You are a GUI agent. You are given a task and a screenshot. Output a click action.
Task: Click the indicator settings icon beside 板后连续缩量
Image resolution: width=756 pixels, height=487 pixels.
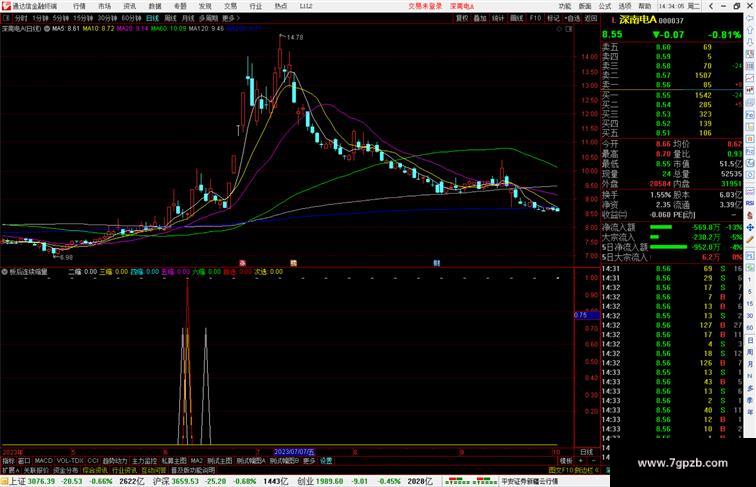click(4, 272)
